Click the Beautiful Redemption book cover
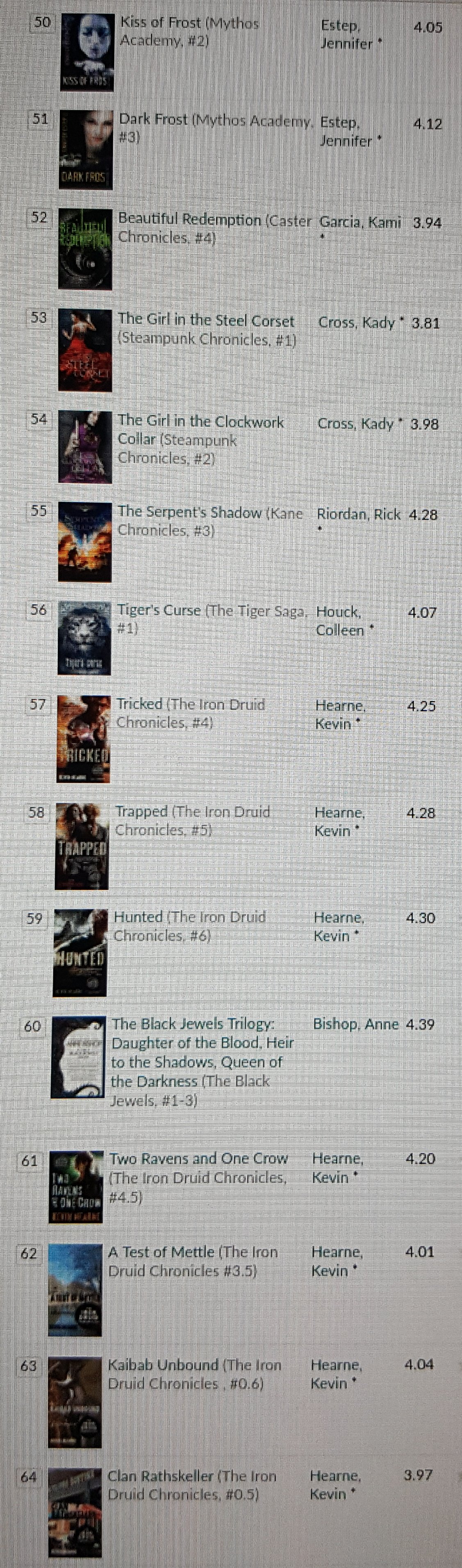Image resolution: width=462 pixels, height=1568 pixels. (x=85, y=250)
